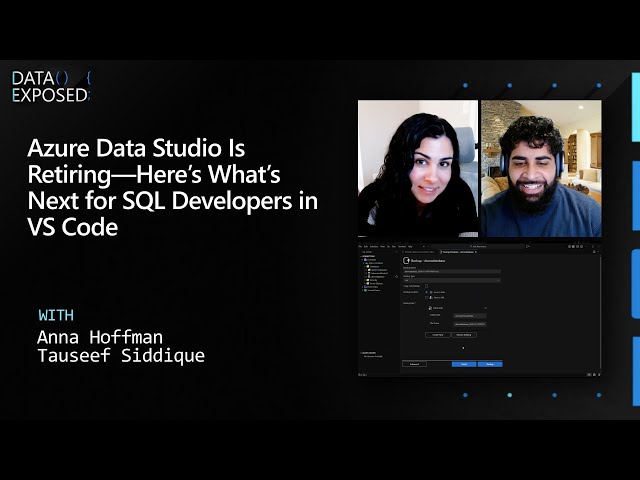Select the left webcam video of the woman
Image resolution: width=640 pixels, height=480 pixels.
[x=418, y=168]
